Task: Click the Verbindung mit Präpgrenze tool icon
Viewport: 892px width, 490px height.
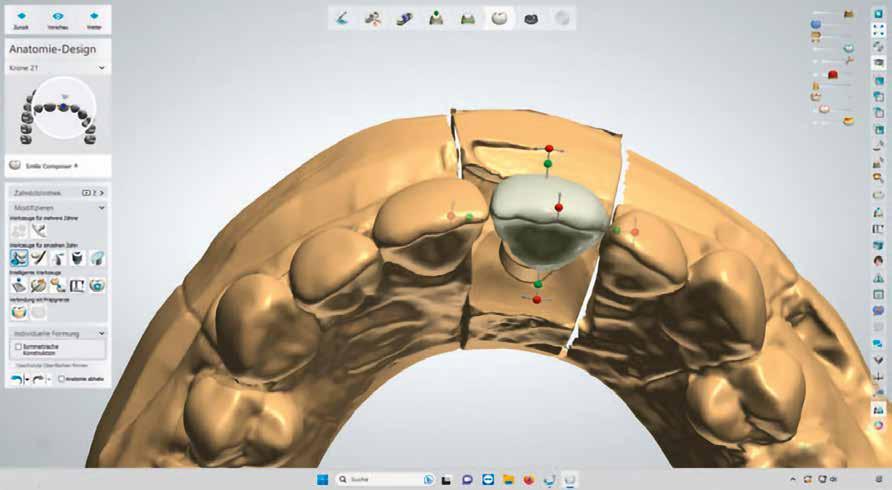Action: click(x=19, y=312)
